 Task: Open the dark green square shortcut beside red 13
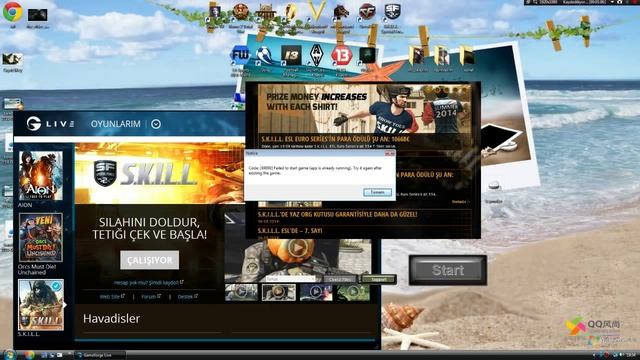(x=367, y=56)
